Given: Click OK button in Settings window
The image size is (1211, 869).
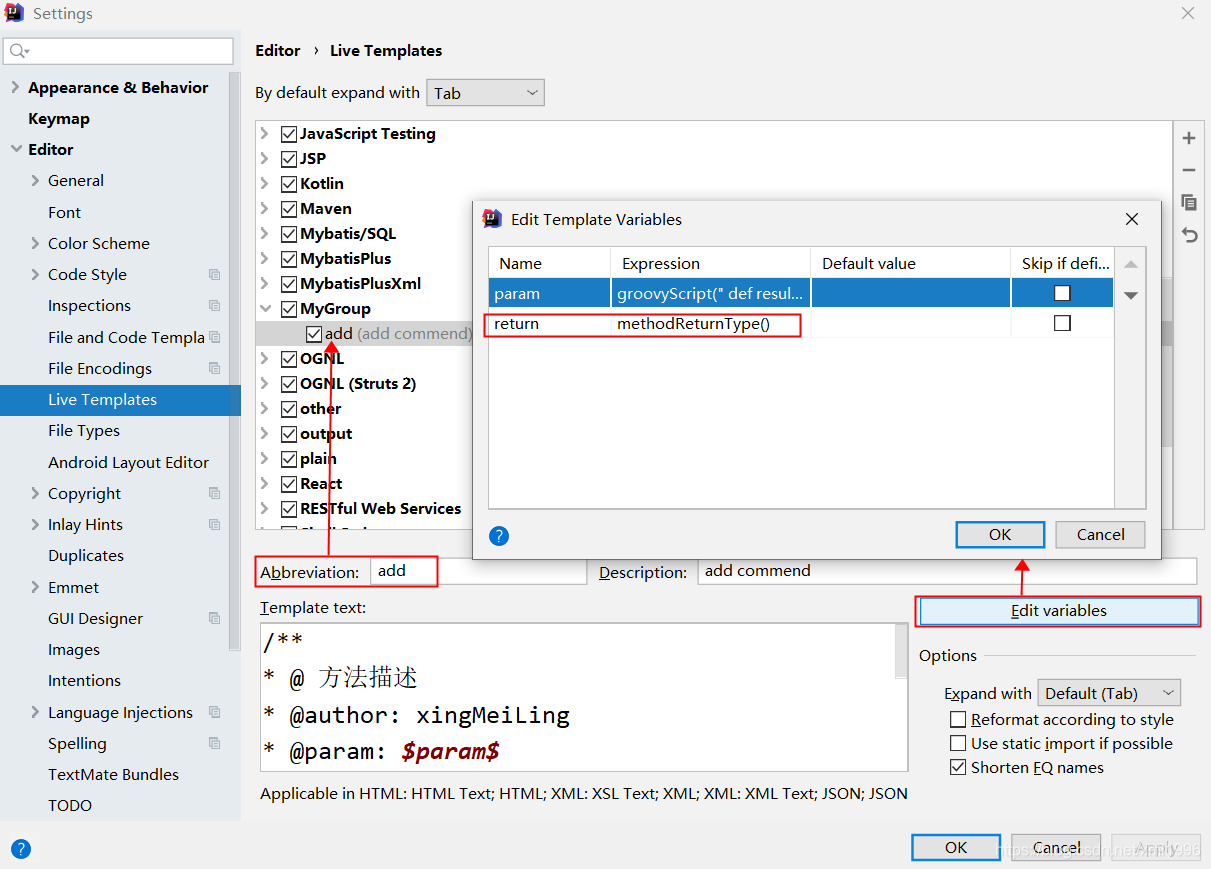Looking at the screenshot, I should pos(956,848).
